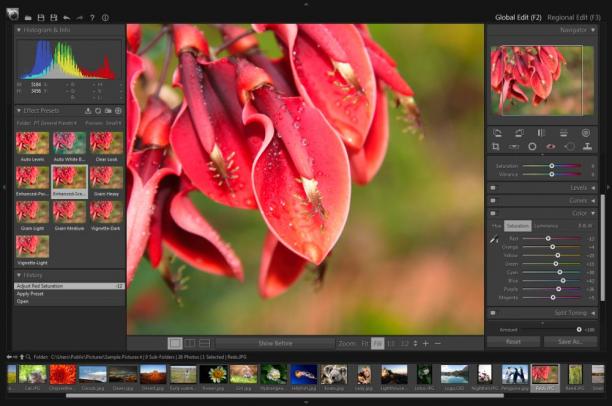
Task: Switch to Regional Edit (F3) tab
Action: click(574, 18)
